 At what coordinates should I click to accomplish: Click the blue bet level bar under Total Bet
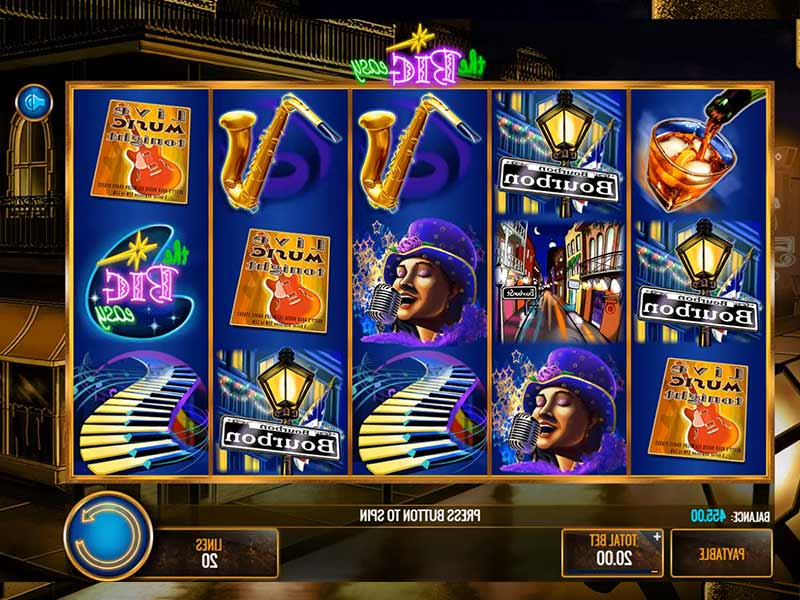coord(608,572)
